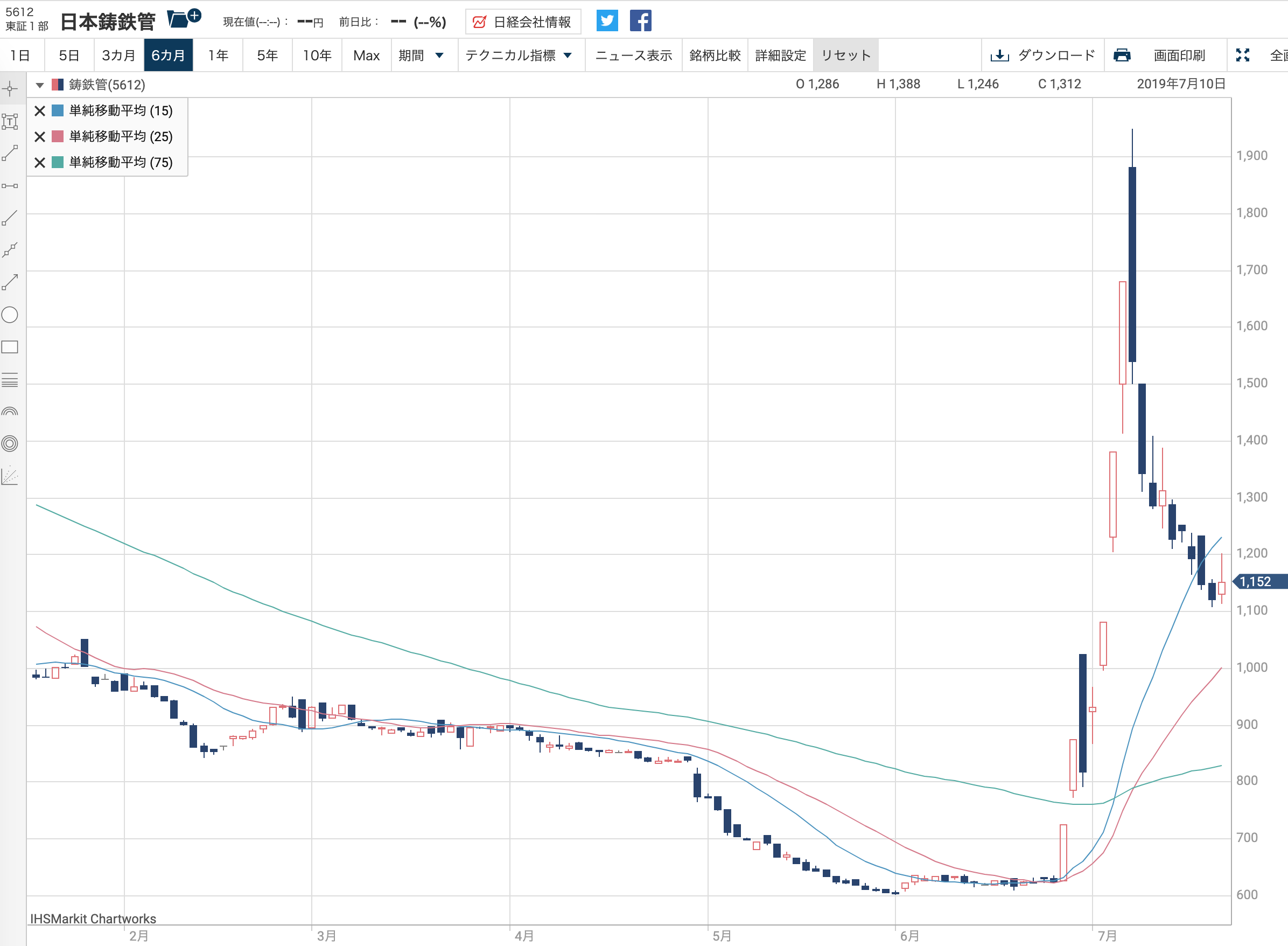Select the crosshair cursor tool

pyautogui.click(x=10, y=89)
